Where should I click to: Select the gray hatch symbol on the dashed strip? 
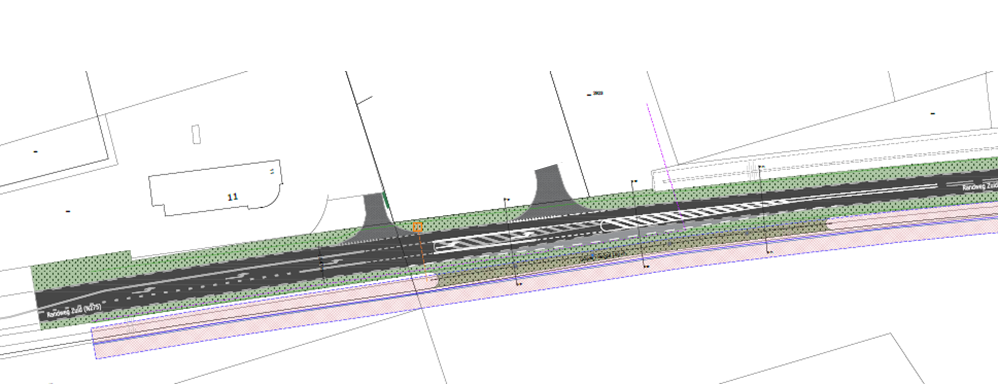[x=752, y=170]
